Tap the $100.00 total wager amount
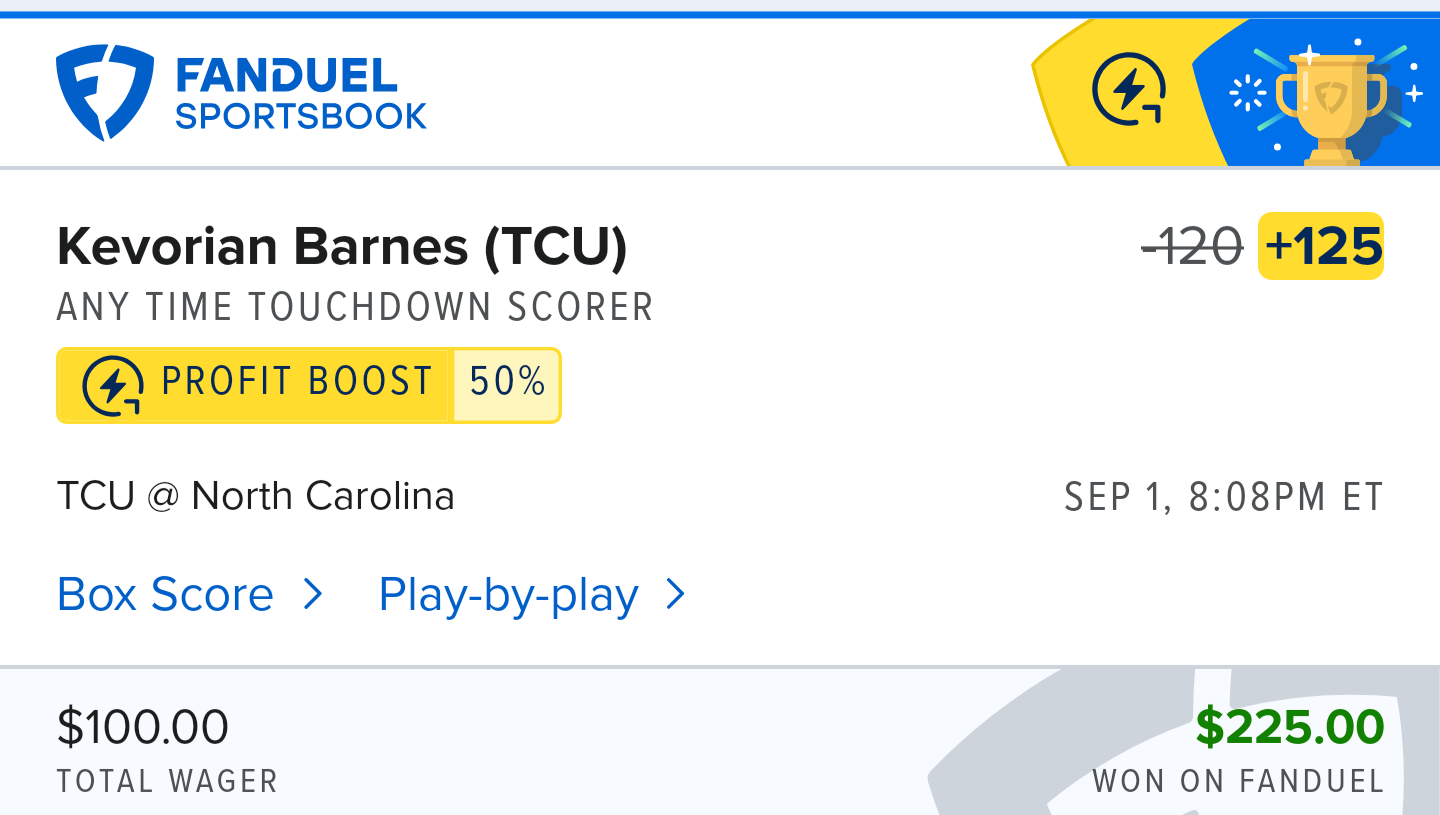This screenshot has height=815, width=1440. (143, 727)
